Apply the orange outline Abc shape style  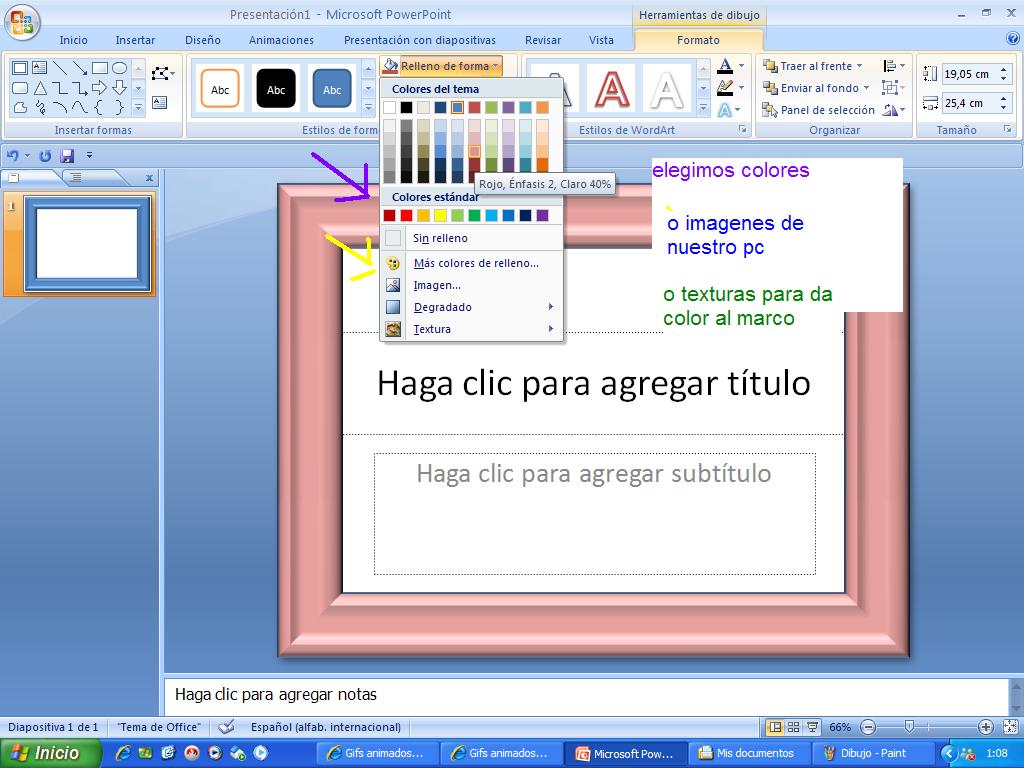[220, 89]
